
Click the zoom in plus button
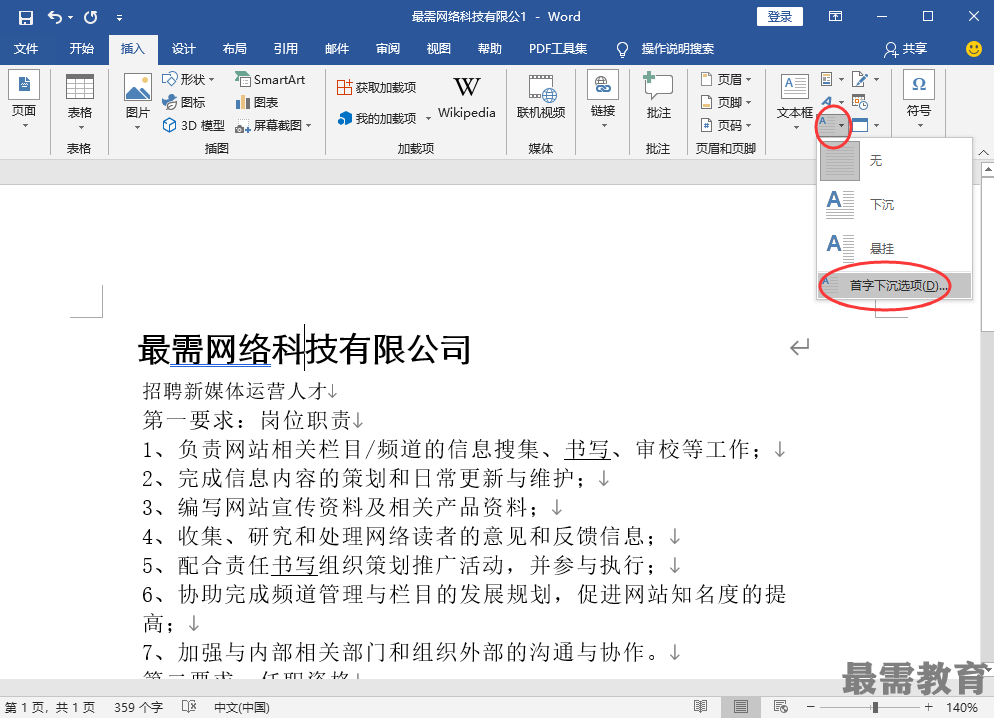(929, 707)
